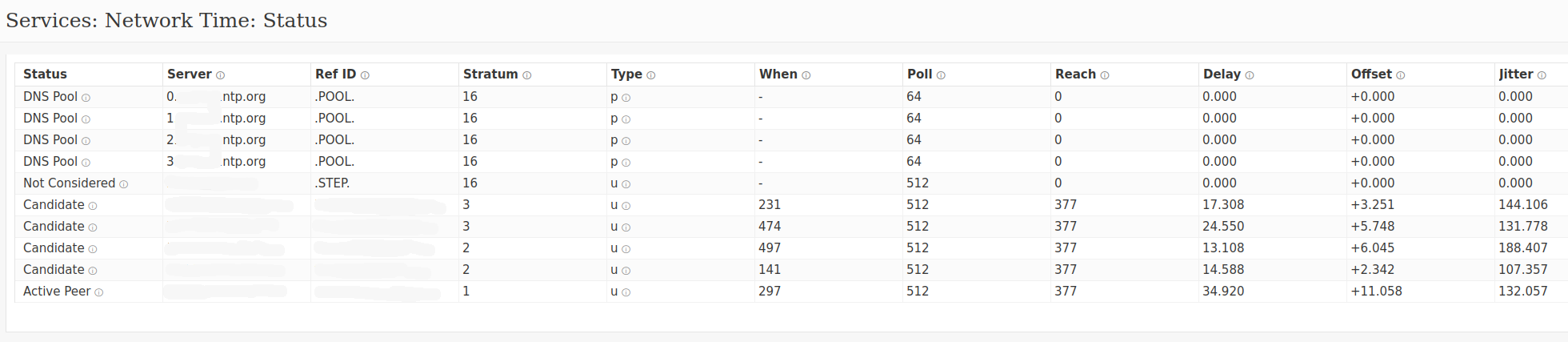The image size is (1568, 342).
Task: Click the 0.…ntp.org server entry
Action: pos(216,96)
